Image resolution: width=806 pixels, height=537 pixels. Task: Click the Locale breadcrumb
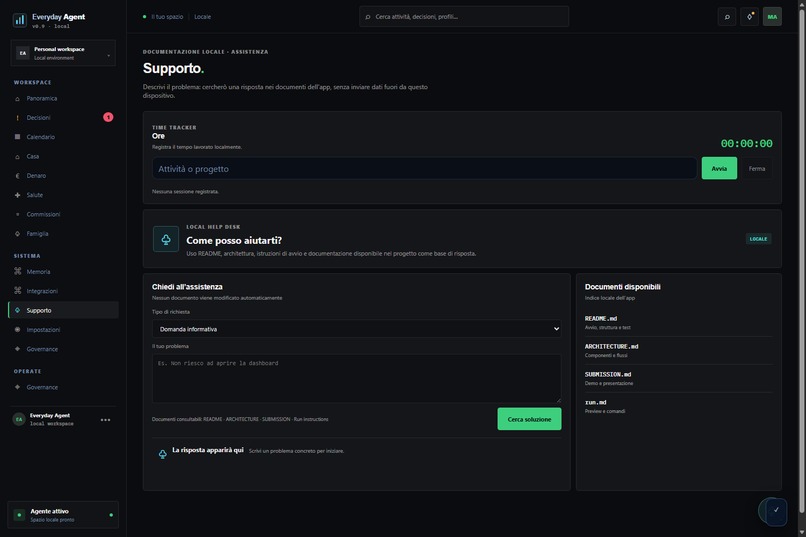[203, 17]
